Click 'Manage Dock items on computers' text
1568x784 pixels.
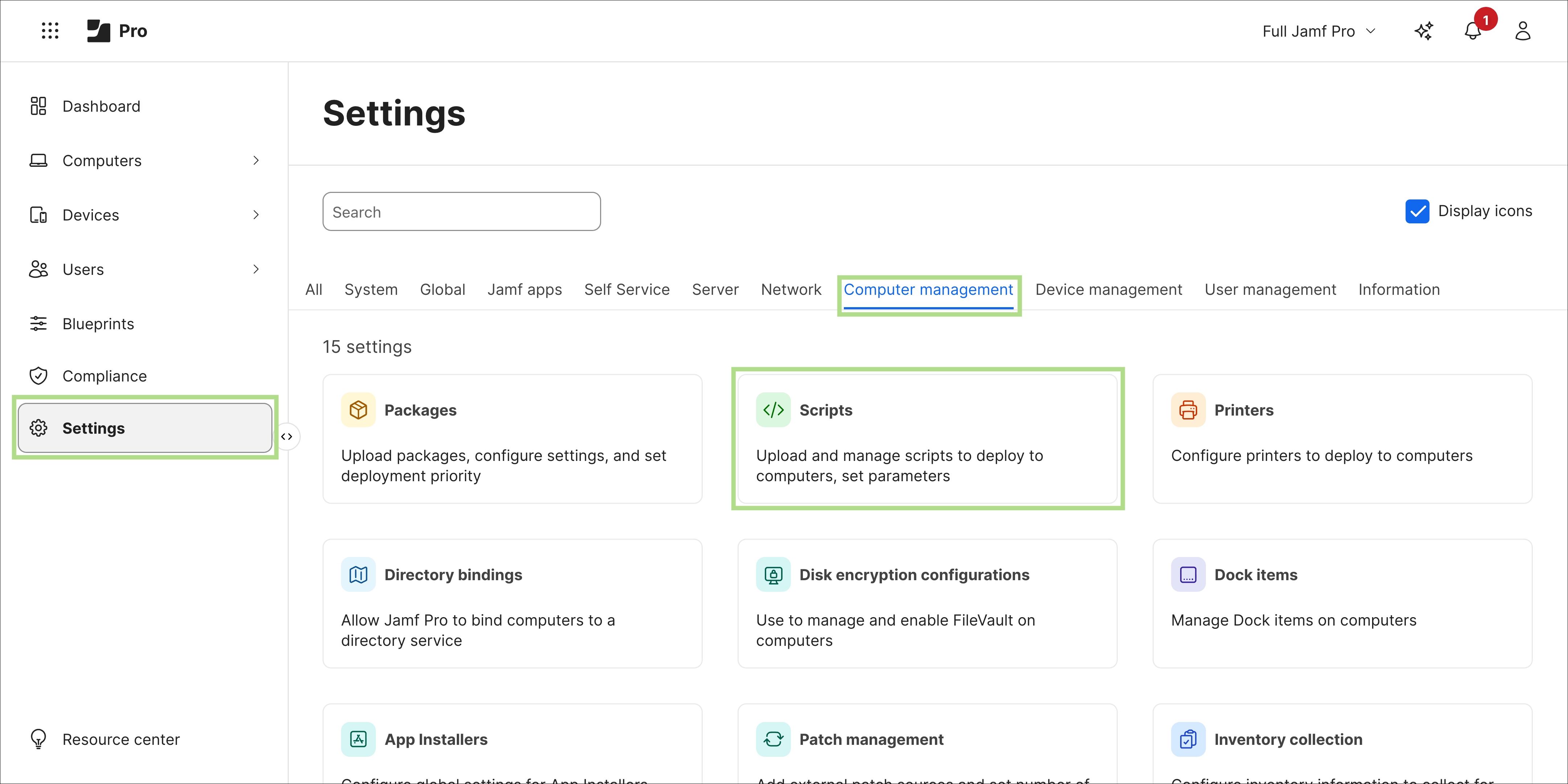[1293, 620]
